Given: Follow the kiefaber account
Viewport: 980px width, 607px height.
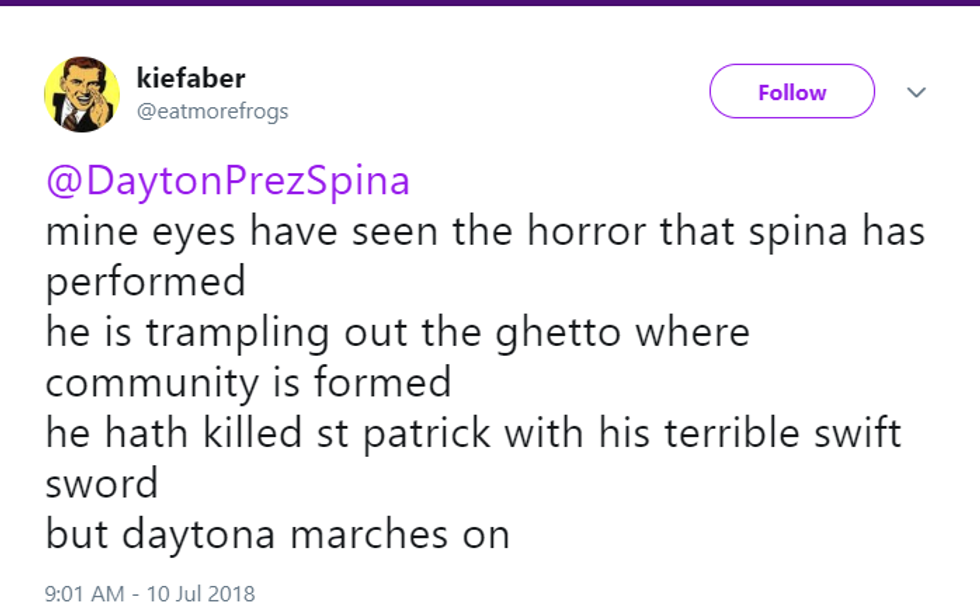Looking at the screenshot, I should coord(792,93).
